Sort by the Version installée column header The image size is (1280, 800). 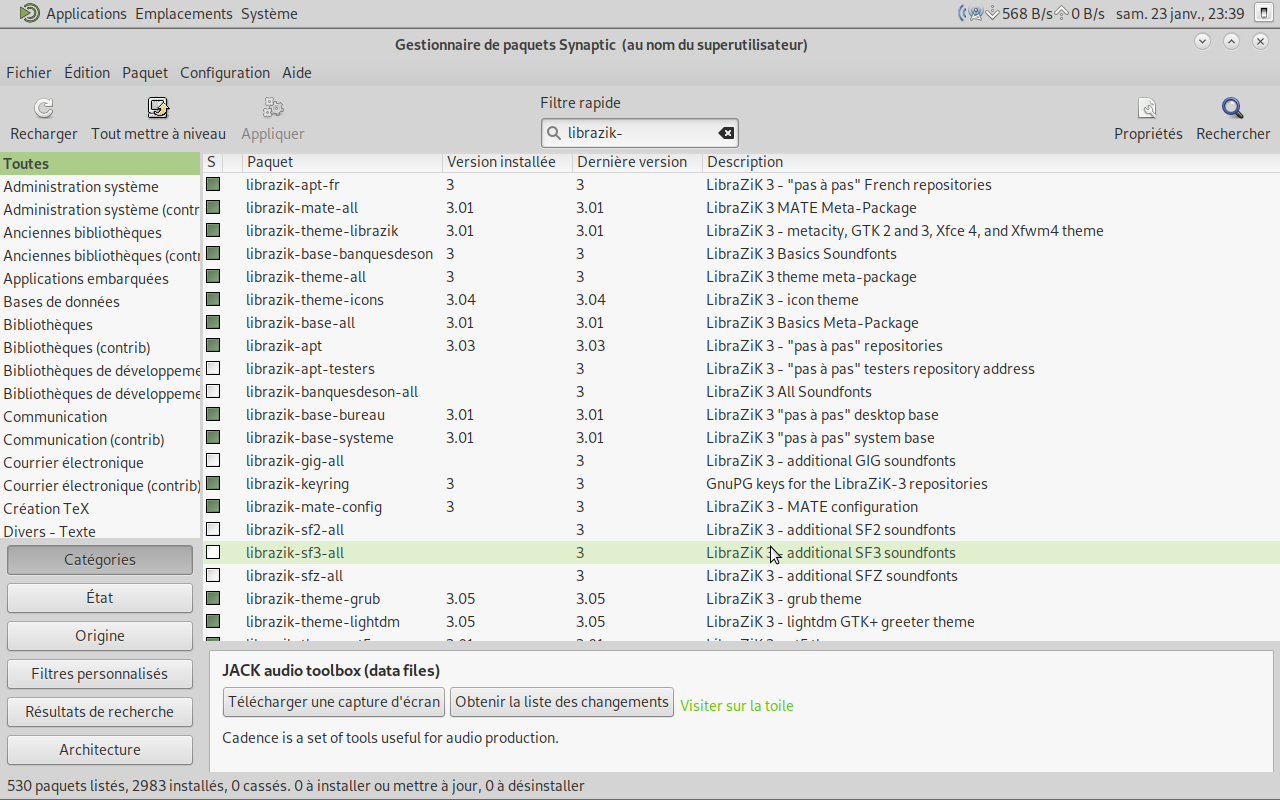(x=508, y=162)
